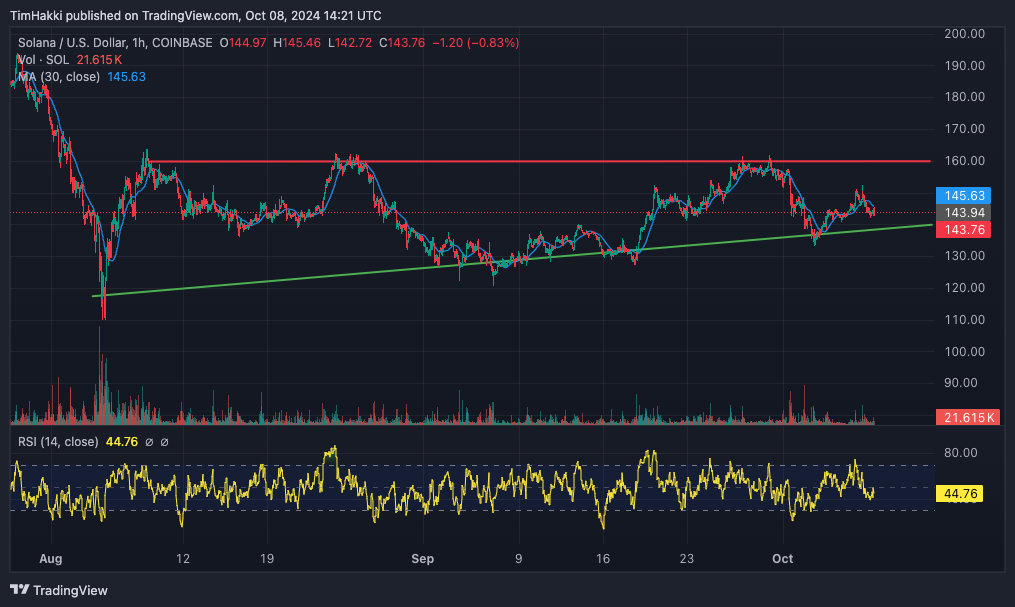Click the Sep label on time axis
This screenshot has width=1015, height=607.
(423, 559)
